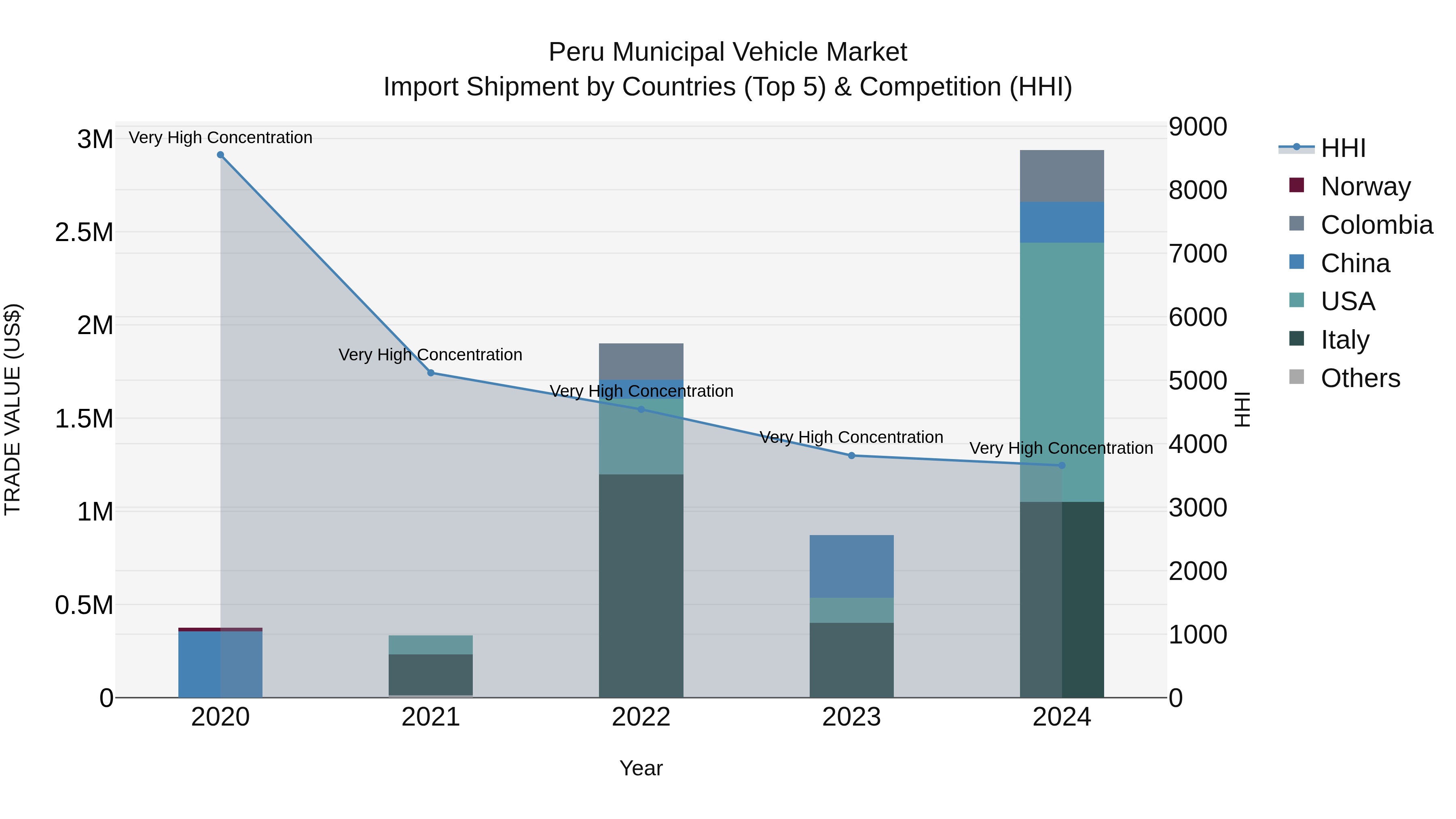Click the 2023 Italy bar segment
Screen dimensions: 1456x819
tap(852, 660)
